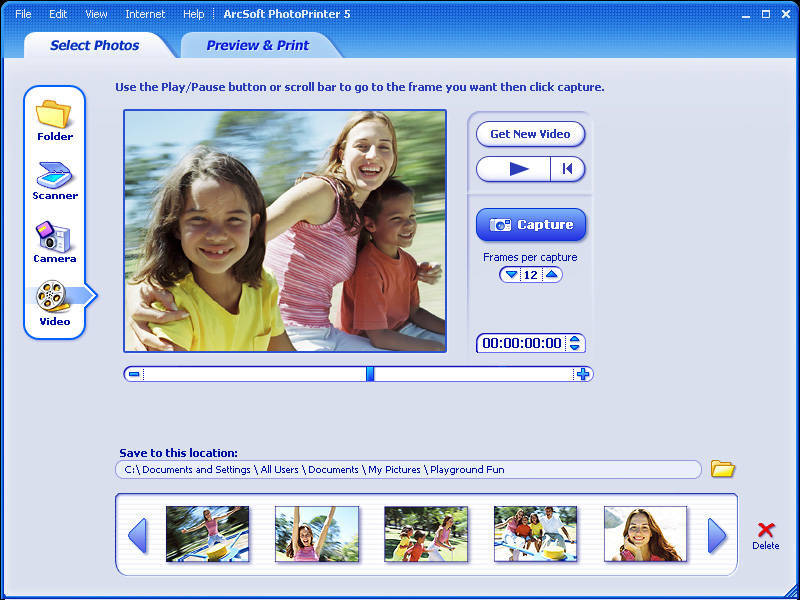Rewind video to the beginning

pos(567,169)
